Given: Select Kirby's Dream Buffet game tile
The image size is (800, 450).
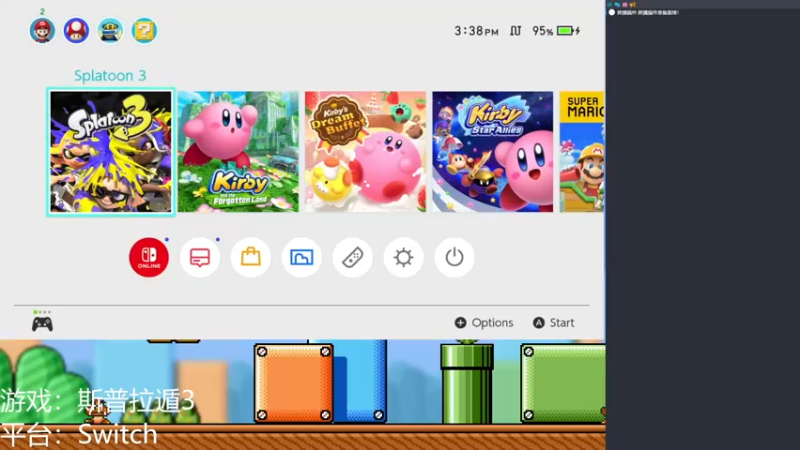Looking at the screenshot, I should pyautogui.click(x=365, y=152).
